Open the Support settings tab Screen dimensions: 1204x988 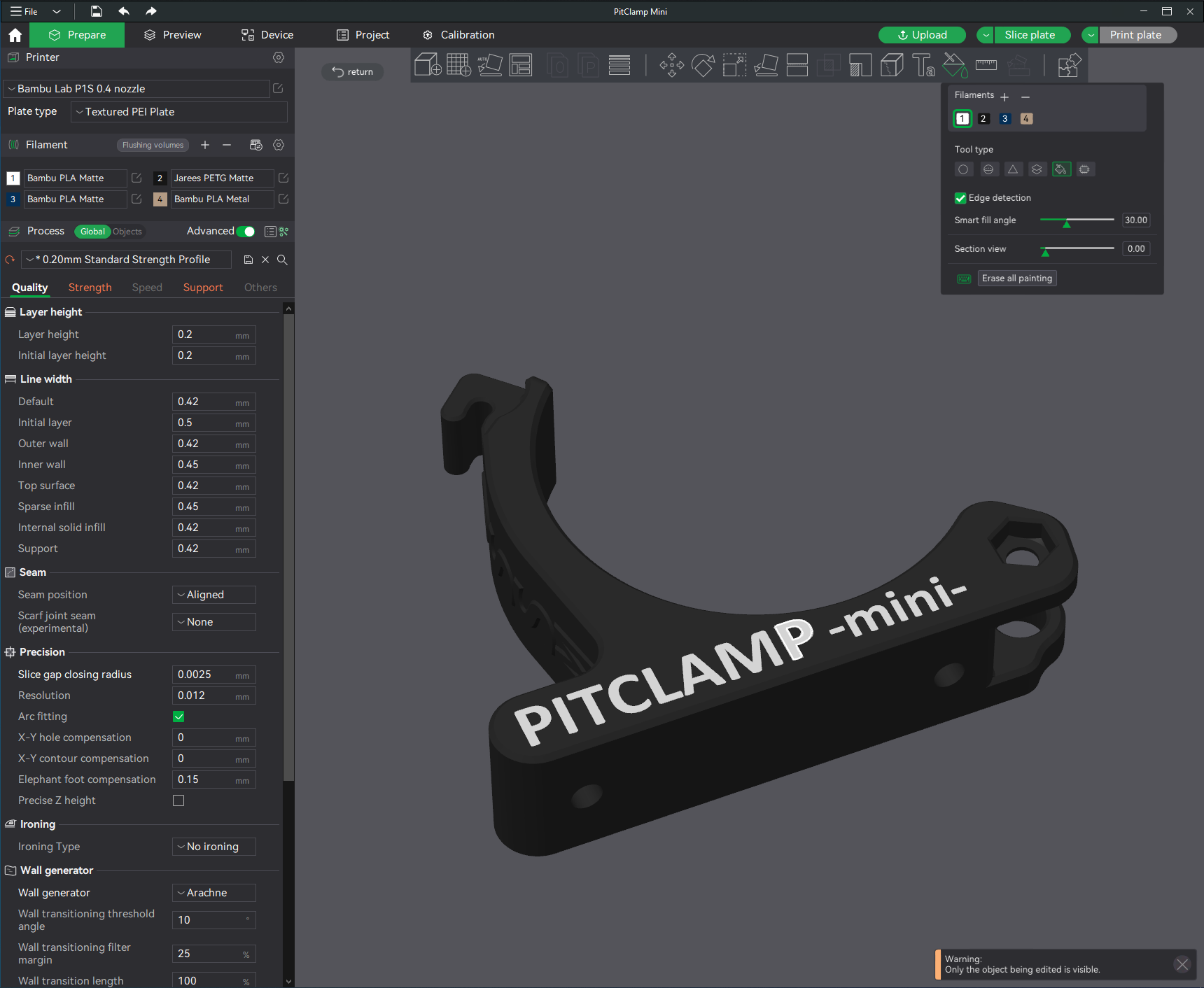(203, 288)
